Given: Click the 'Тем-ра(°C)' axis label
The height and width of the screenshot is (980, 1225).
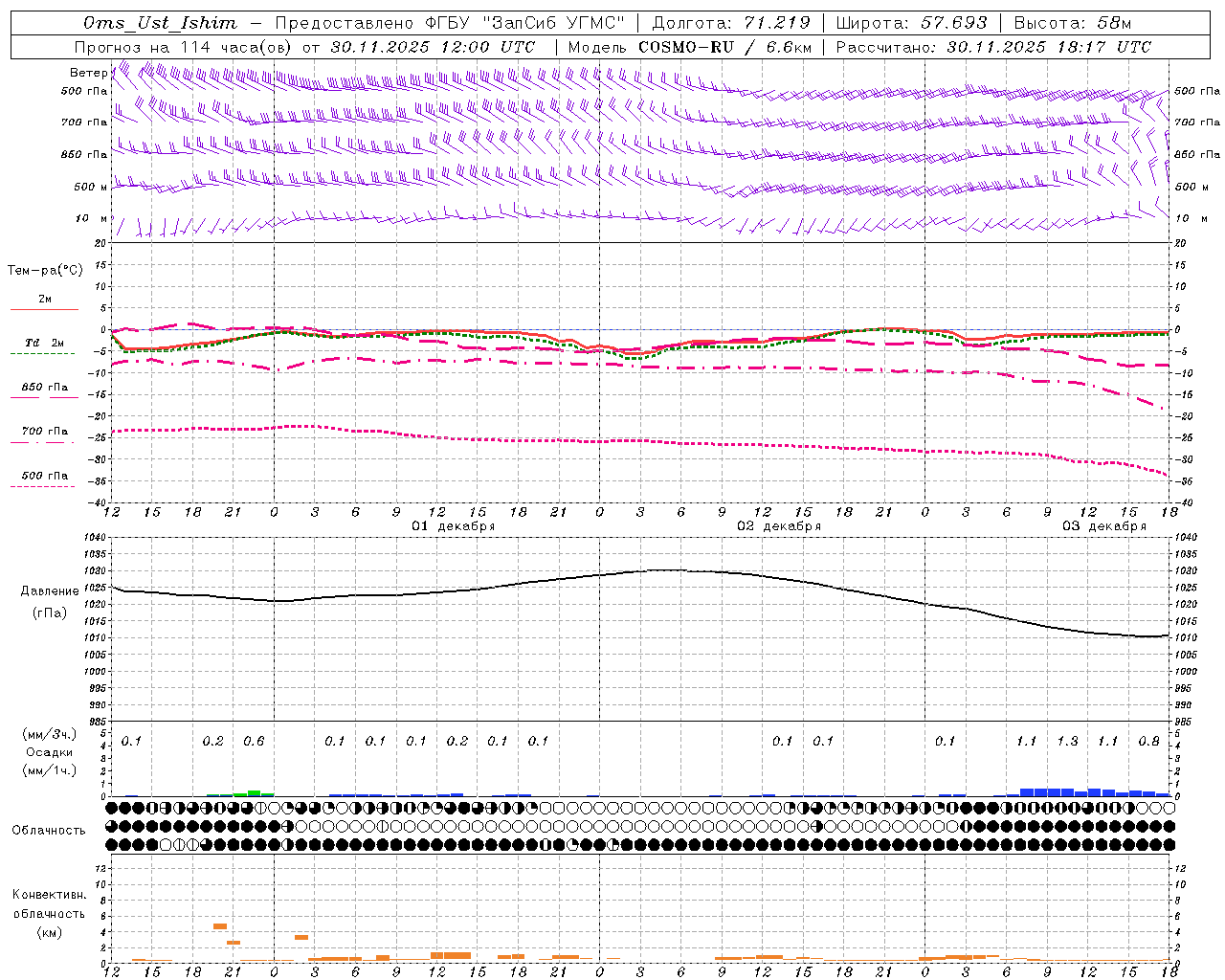Looking at the screenshot, I should 45,271.
